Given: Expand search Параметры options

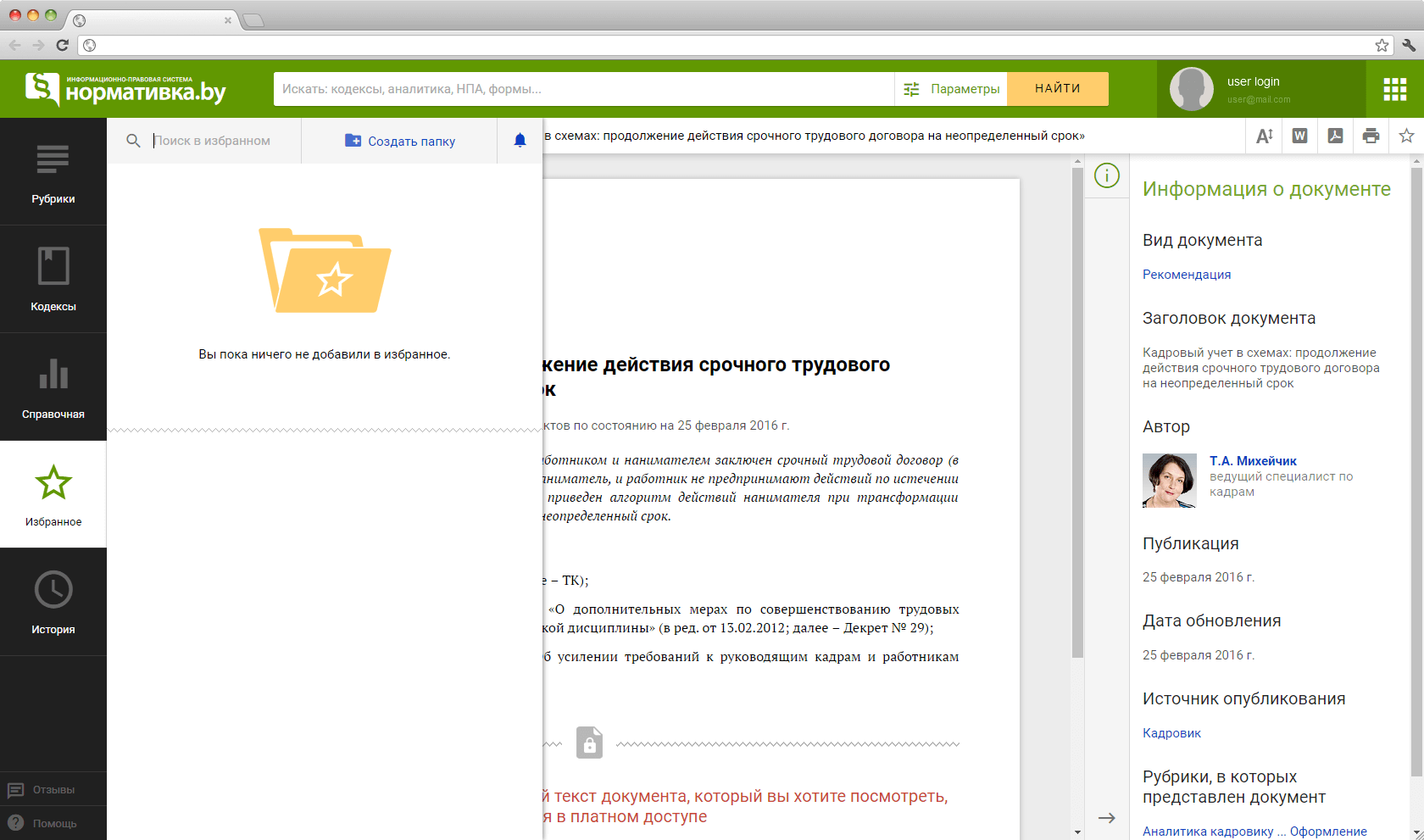Looking at the screenshot, I should tap(951, 89).
